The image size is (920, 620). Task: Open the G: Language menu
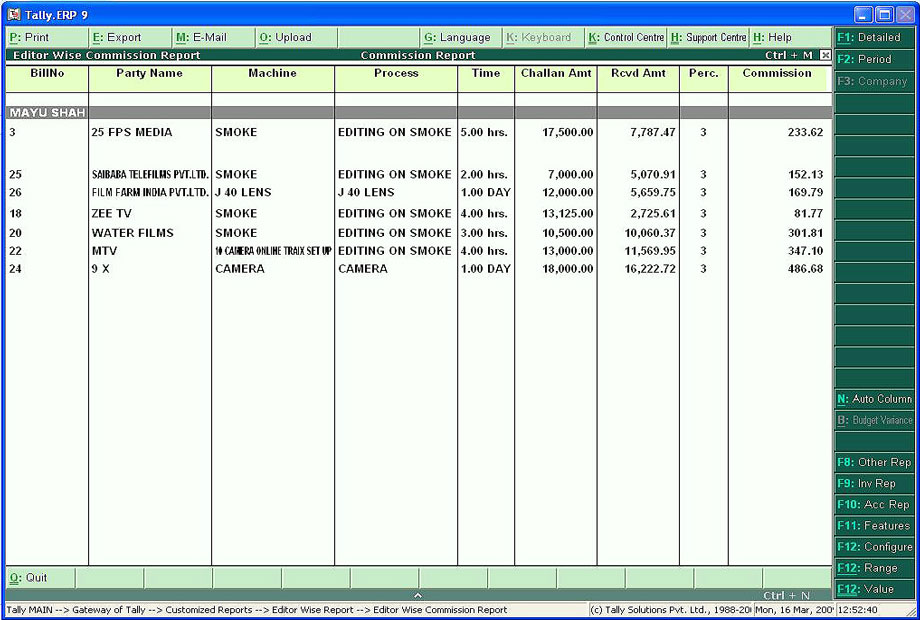461,37
